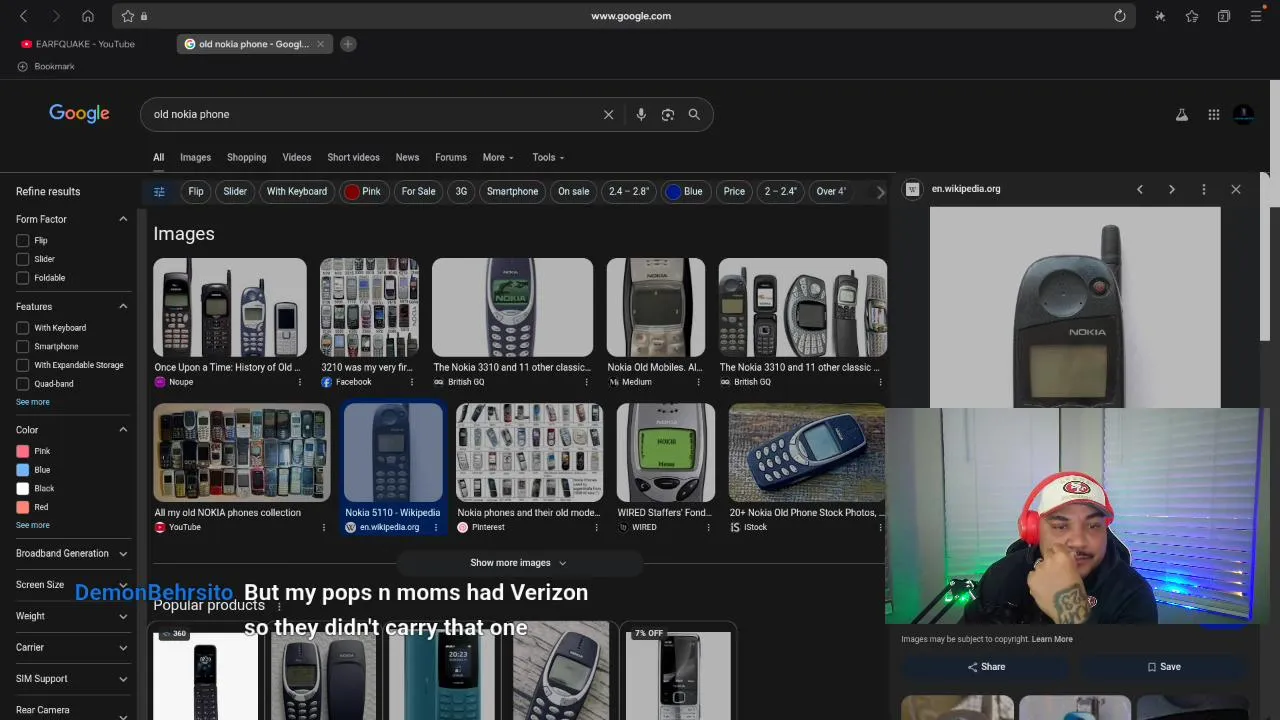
Task: Open the Google apps grid
Action: point(1214,115)
